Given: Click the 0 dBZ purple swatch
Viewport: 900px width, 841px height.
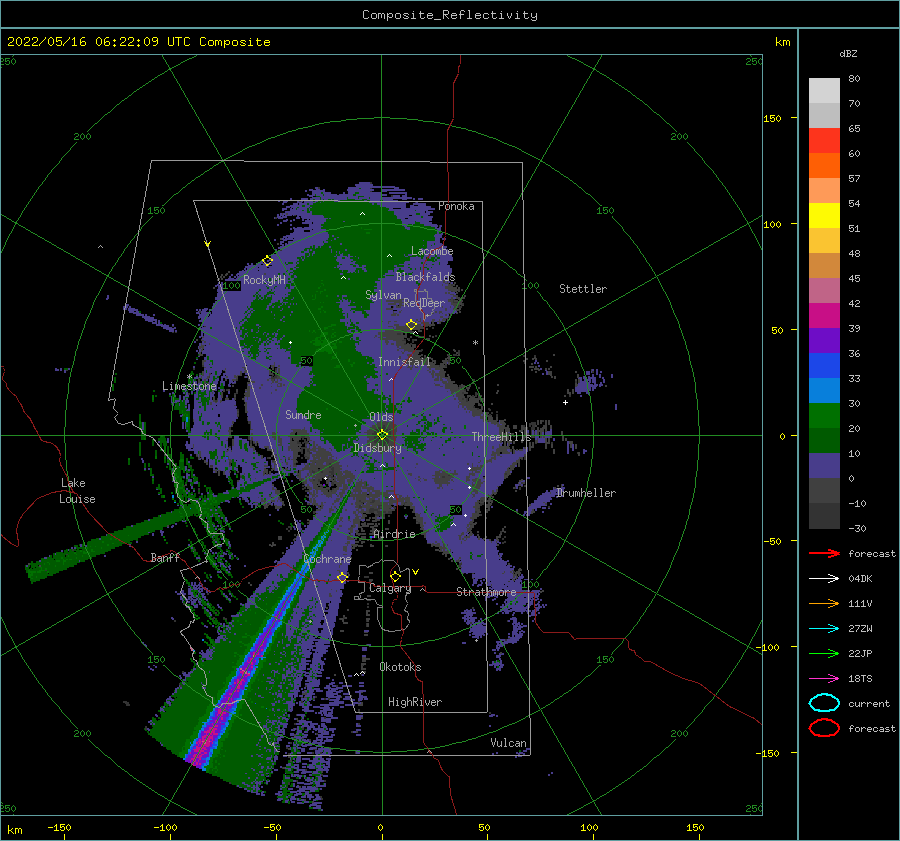Looking at the screenshot, I should point(824,466).
